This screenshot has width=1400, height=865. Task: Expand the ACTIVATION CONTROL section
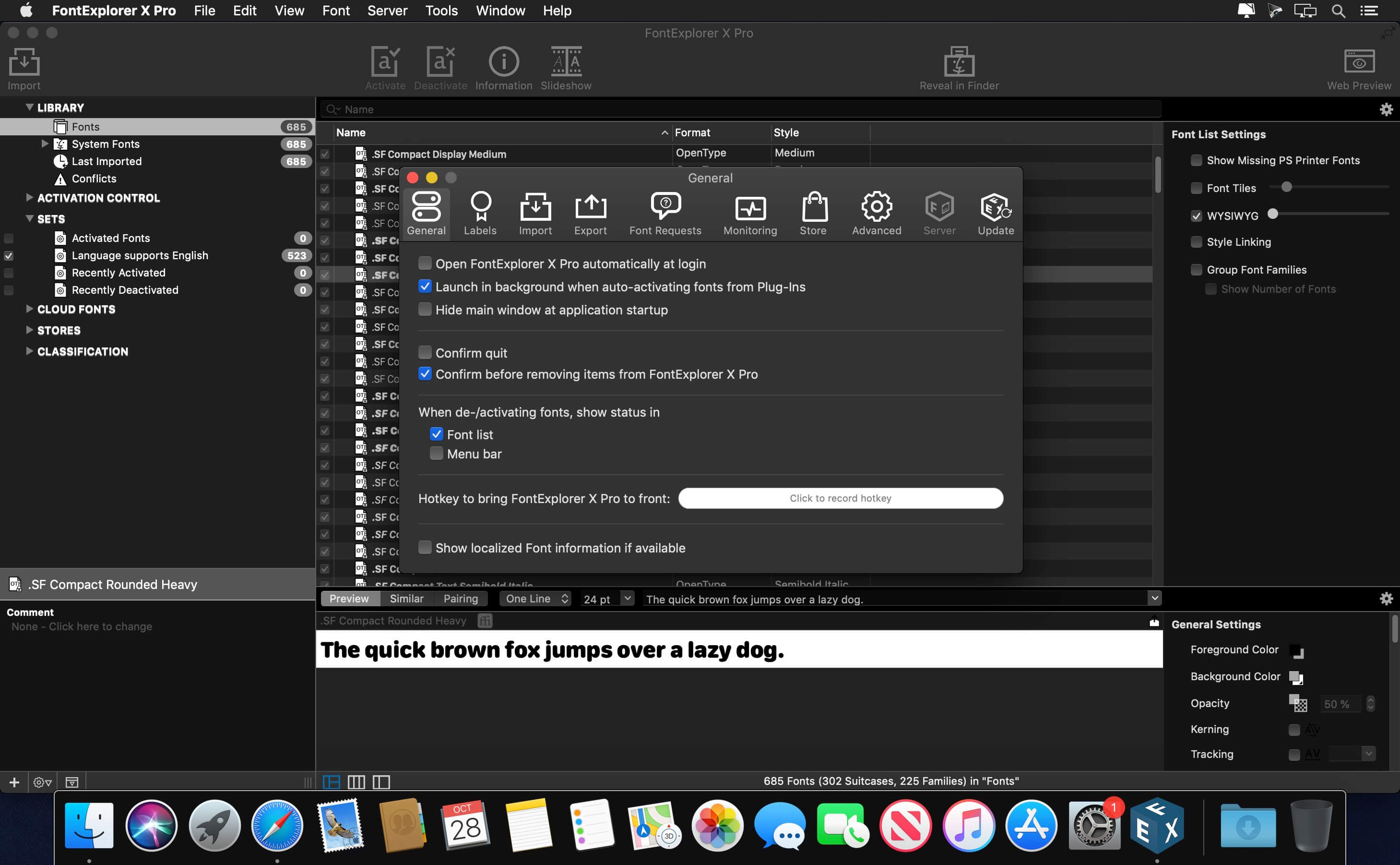coord(30,197)
